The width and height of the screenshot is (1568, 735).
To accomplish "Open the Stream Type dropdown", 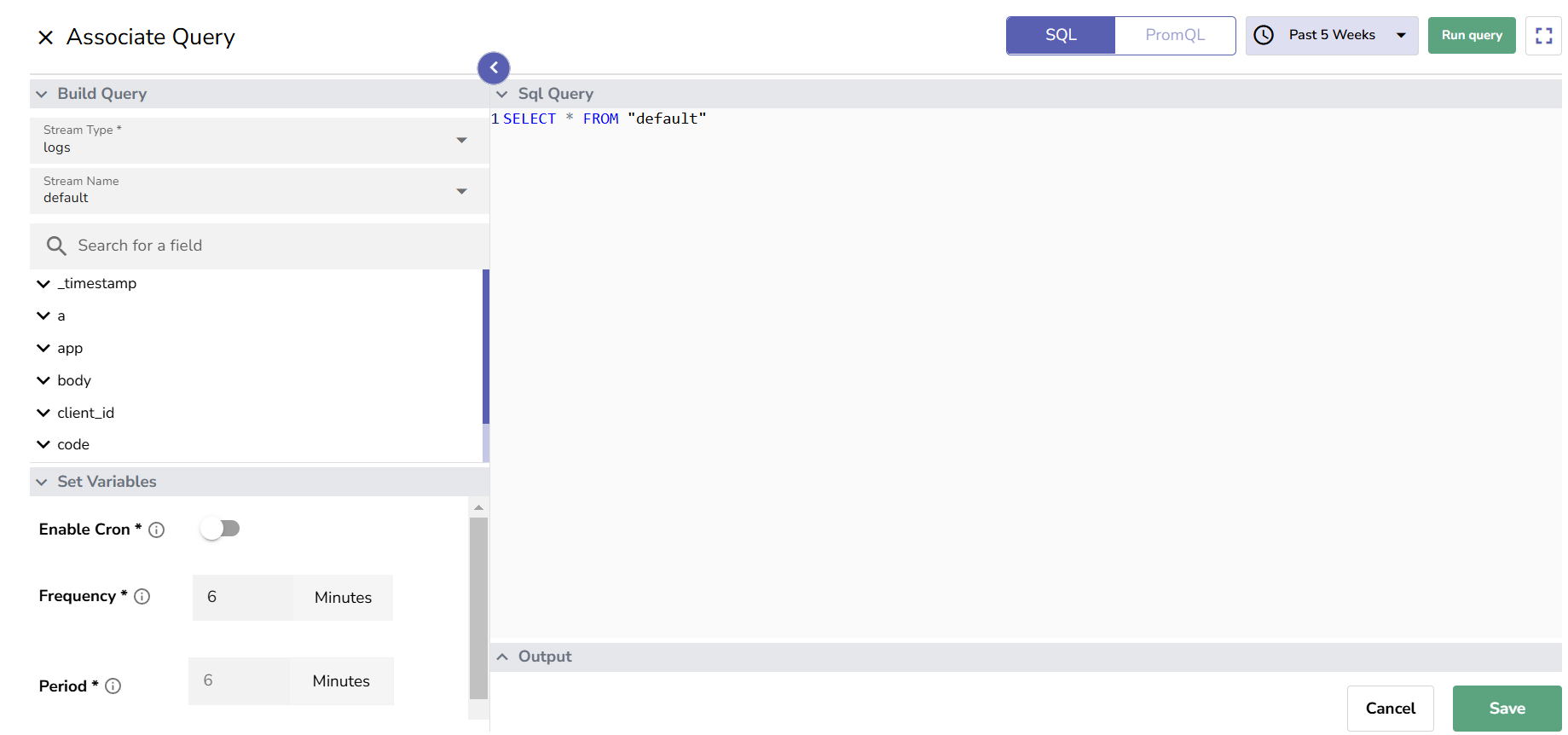I will 259,140.
